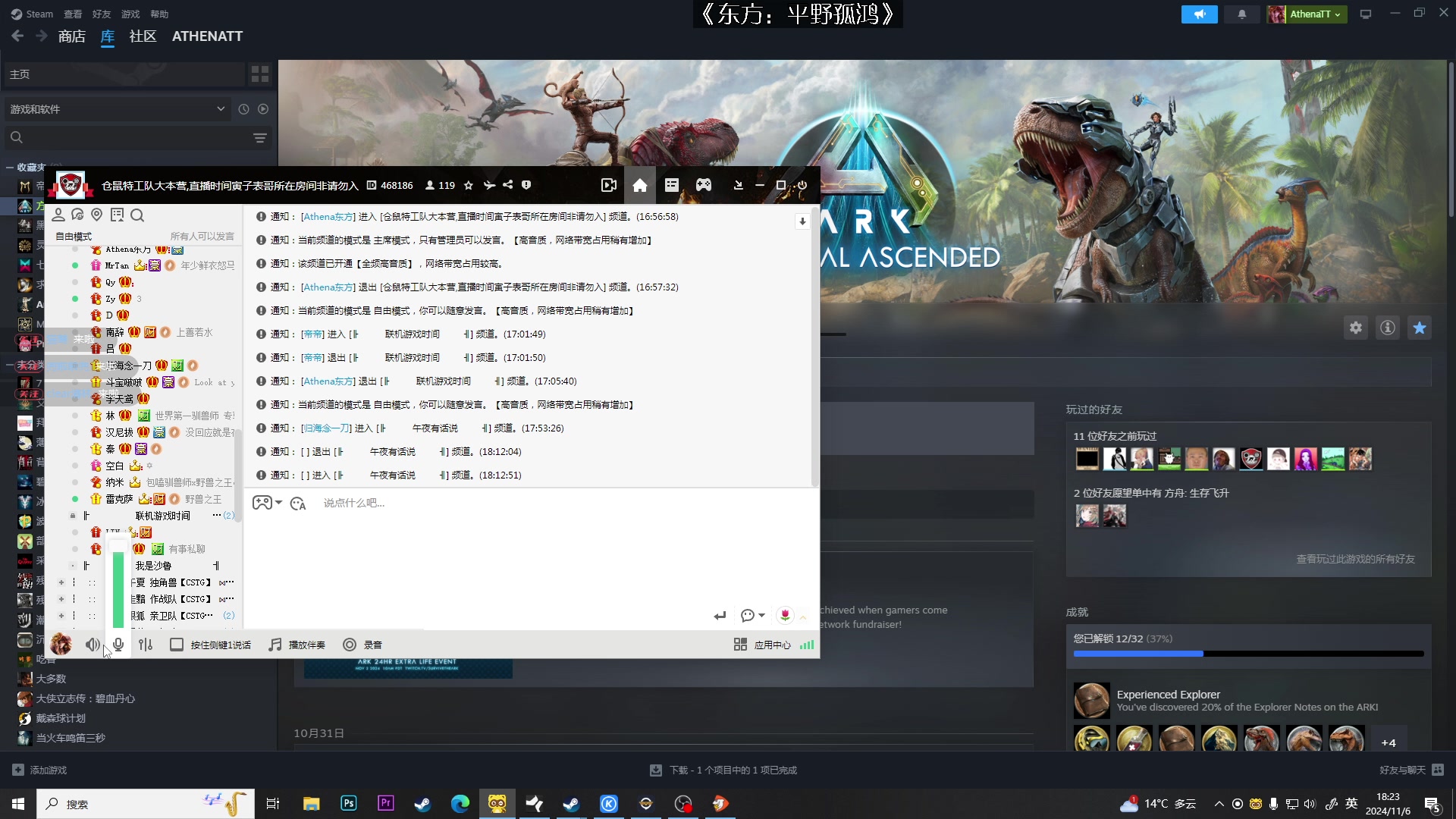Toggle Steam library grid collections view

[260, 74]
